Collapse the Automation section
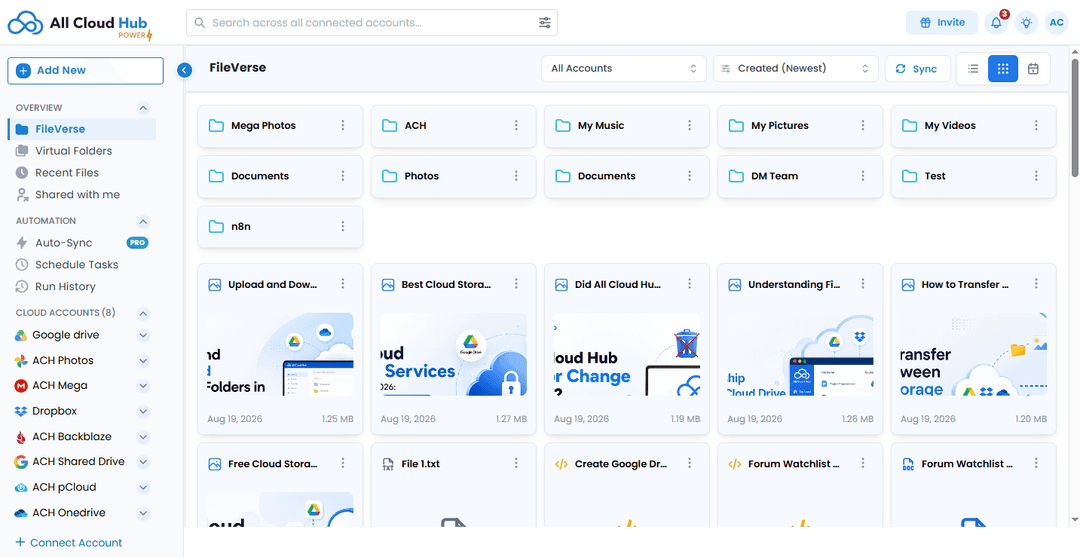The image size is (1080, 557). coord(143,221)
